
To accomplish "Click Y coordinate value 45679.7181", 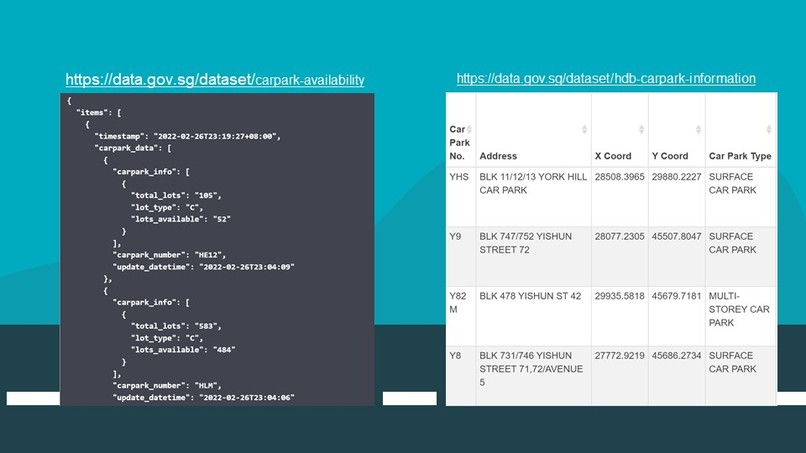I will (676, 296).
